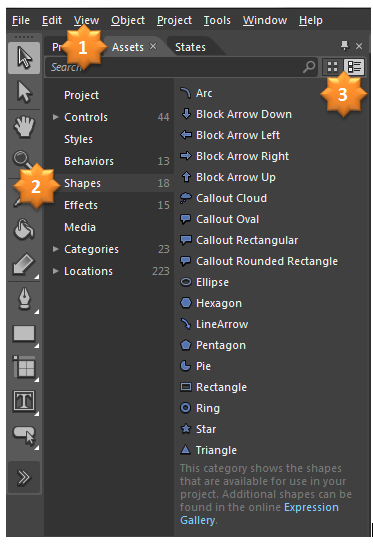Expand the Categories arrow
The width and height of the screenshot is (373, 547).
click(55, 249)
